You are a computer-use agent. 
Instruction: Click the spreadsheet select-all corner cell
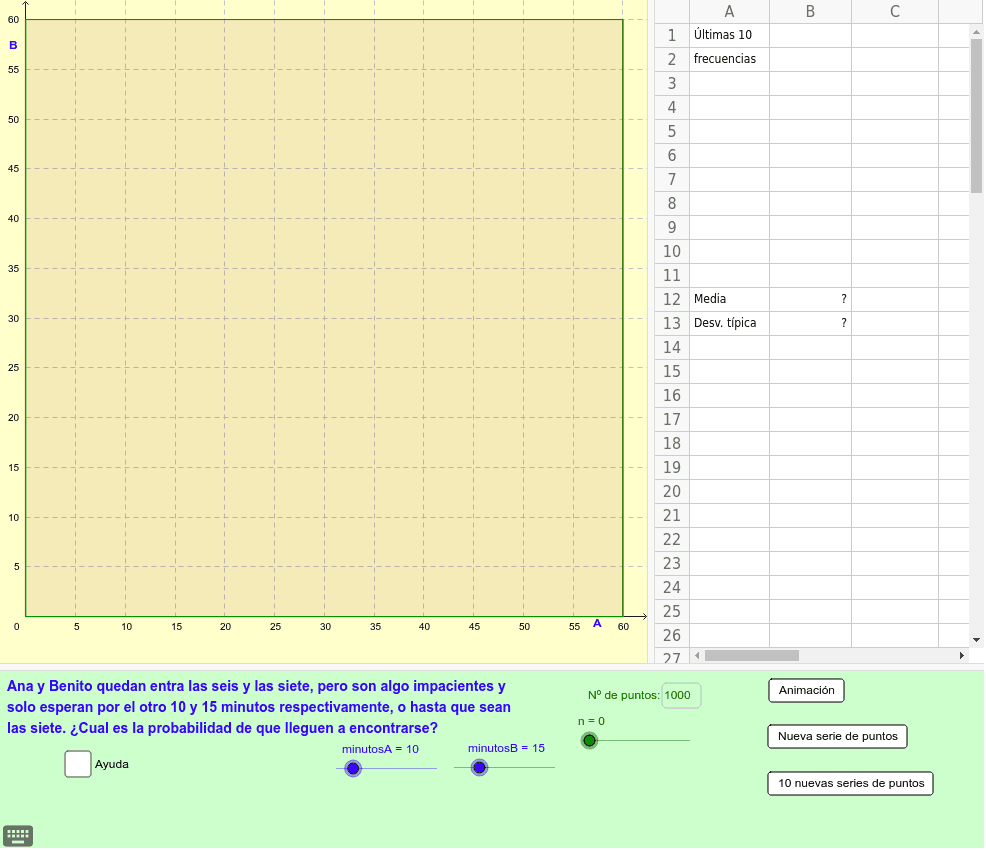672,11
